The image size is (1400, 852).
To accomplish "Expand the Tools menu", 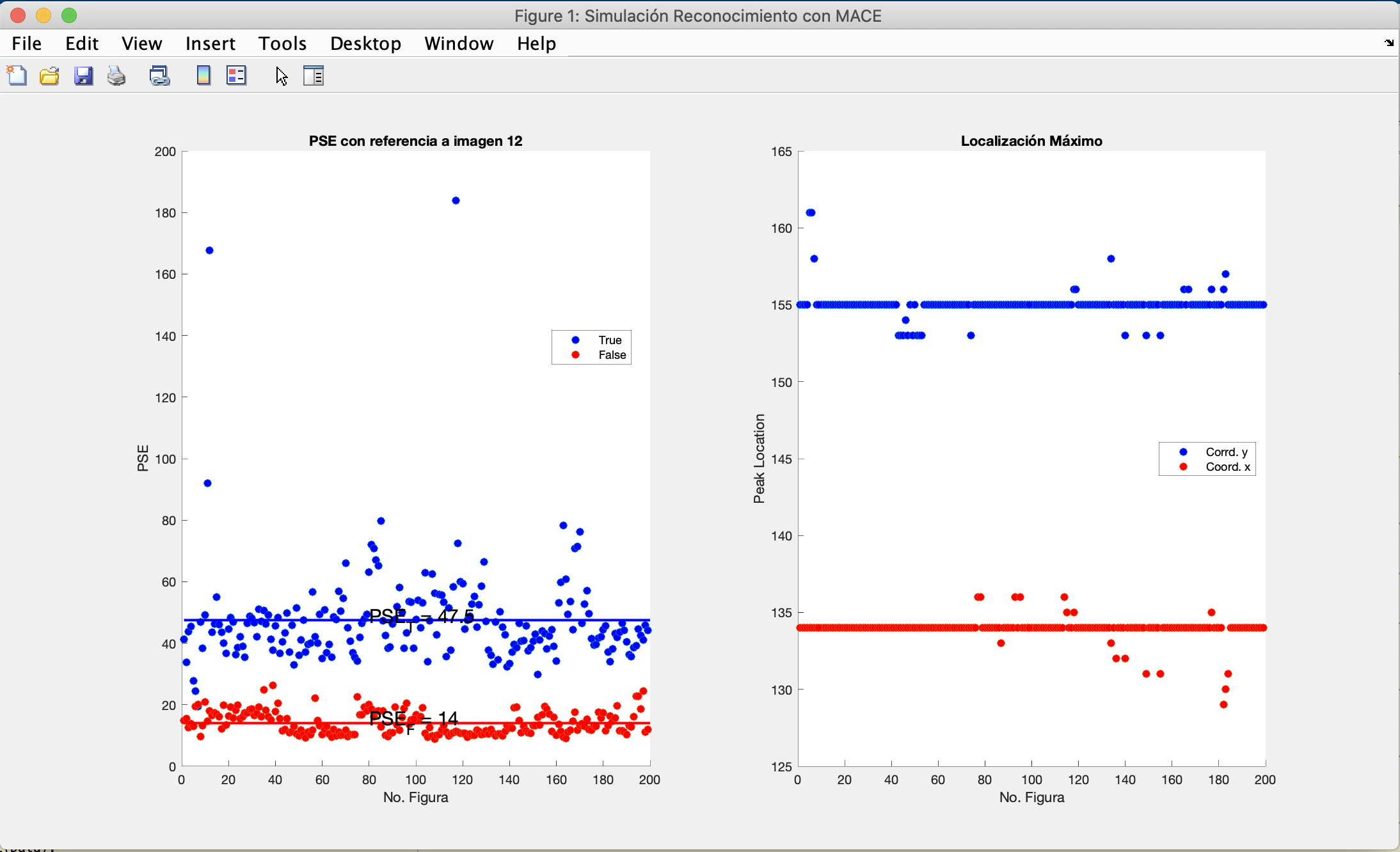I will click(282, 43).
